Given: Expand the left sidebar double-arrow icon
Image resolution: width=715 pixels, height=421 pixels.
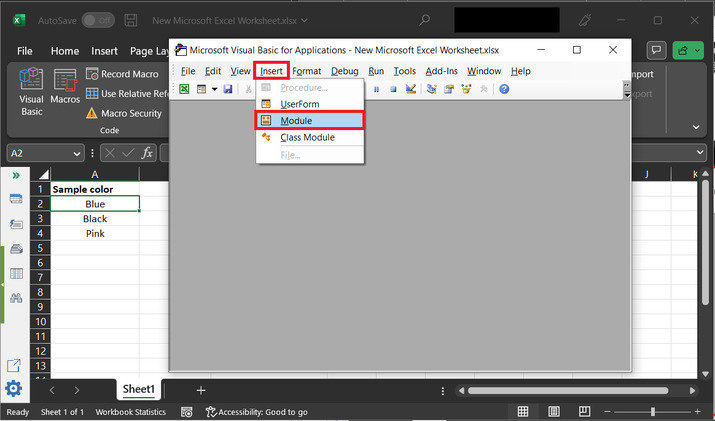Looking at the screenshot, I should pyautogui.click(x=16, y=176).
